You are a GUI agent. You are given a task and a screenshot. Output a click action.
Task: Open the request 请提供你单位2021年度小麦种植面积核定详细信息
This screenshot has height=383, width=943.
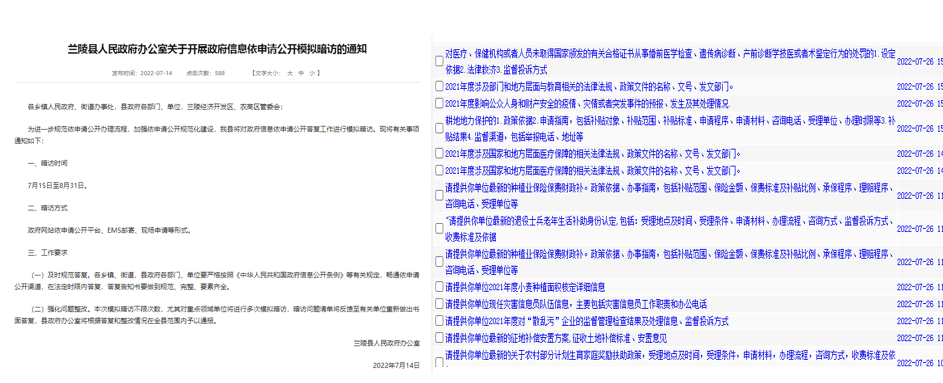click(x=525, y=287)
